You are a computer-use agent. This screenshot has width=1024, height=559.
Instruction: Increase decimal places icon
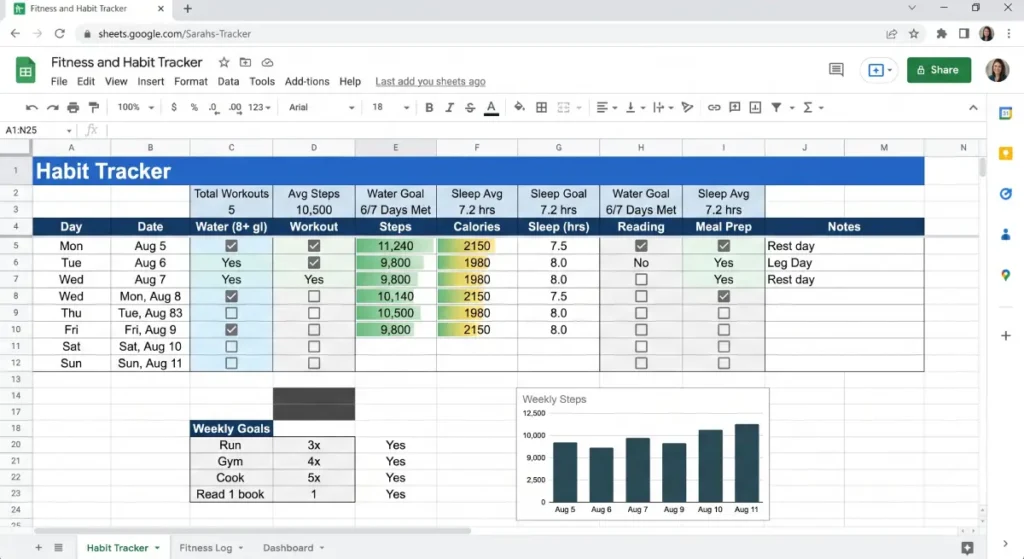[x=235, y=108]
